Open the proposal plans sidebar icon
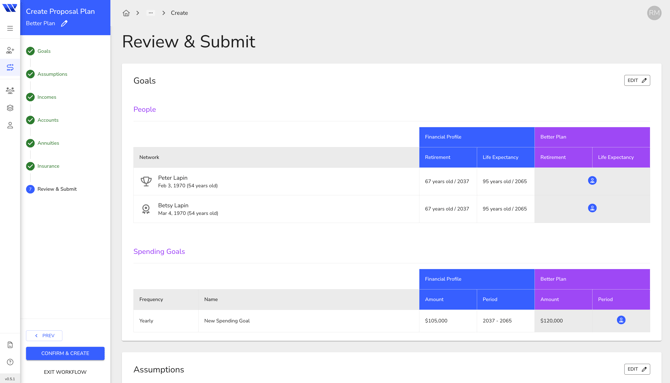 pos(10,67)
